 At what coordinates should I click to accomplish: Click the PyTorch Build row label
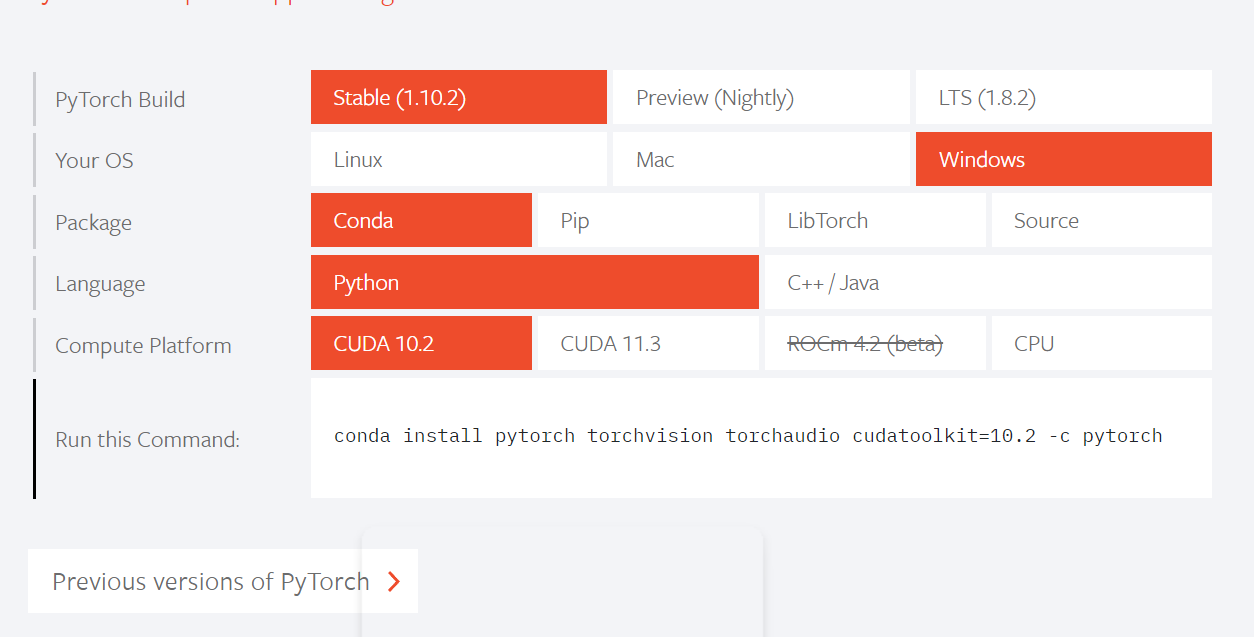[120, 100]
